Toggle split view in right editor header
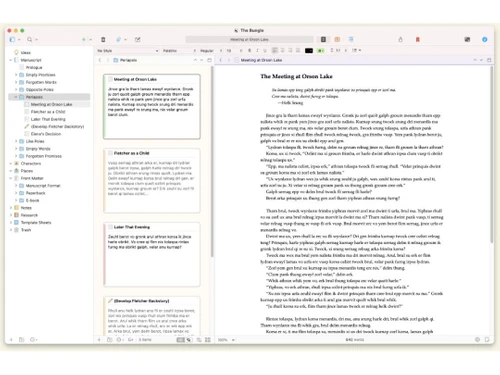 489,60
